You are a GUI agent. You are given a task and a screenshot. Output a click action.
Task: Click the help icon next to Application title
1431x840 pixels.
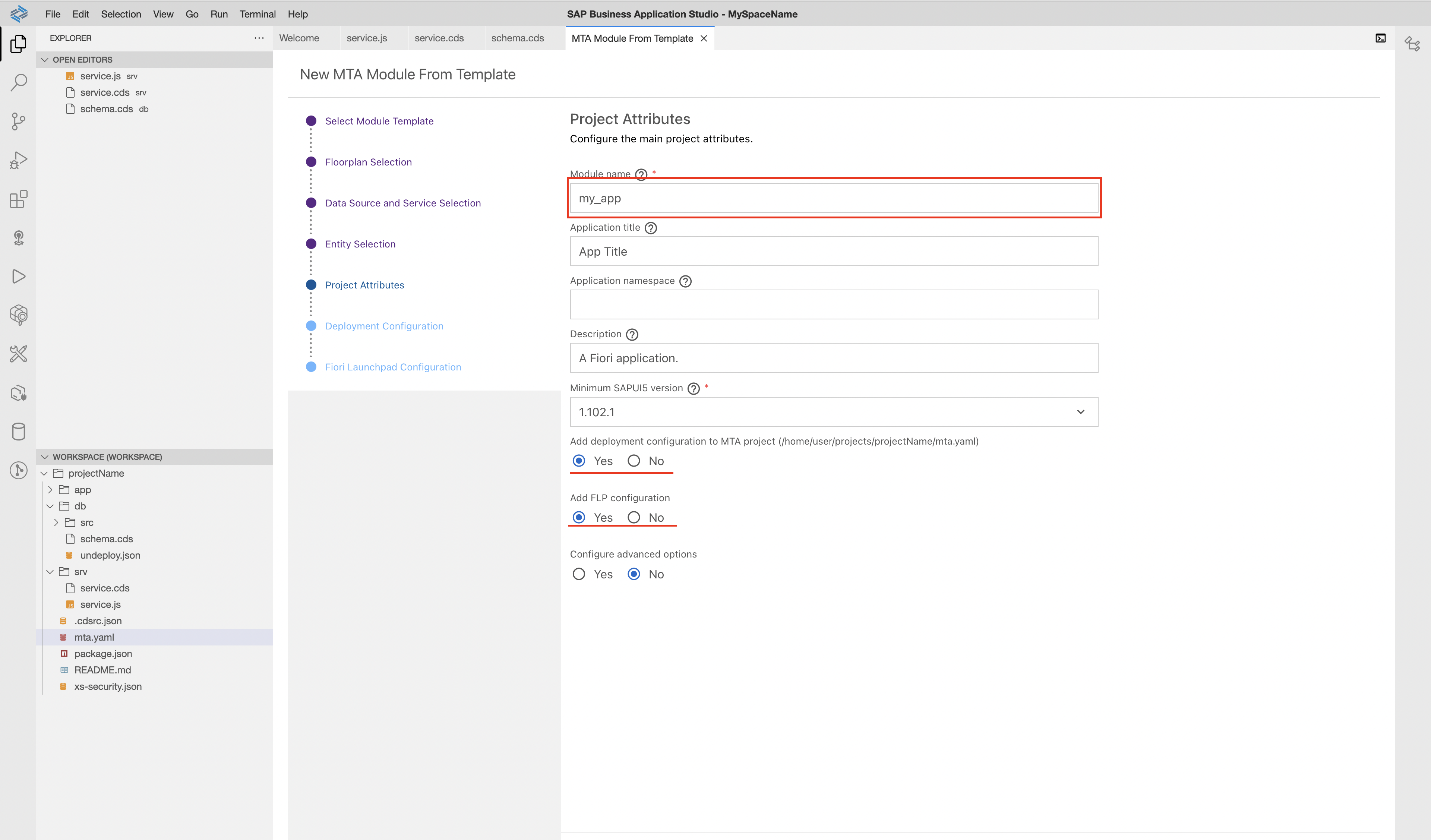pyautogui.click(x=651, y=228)
